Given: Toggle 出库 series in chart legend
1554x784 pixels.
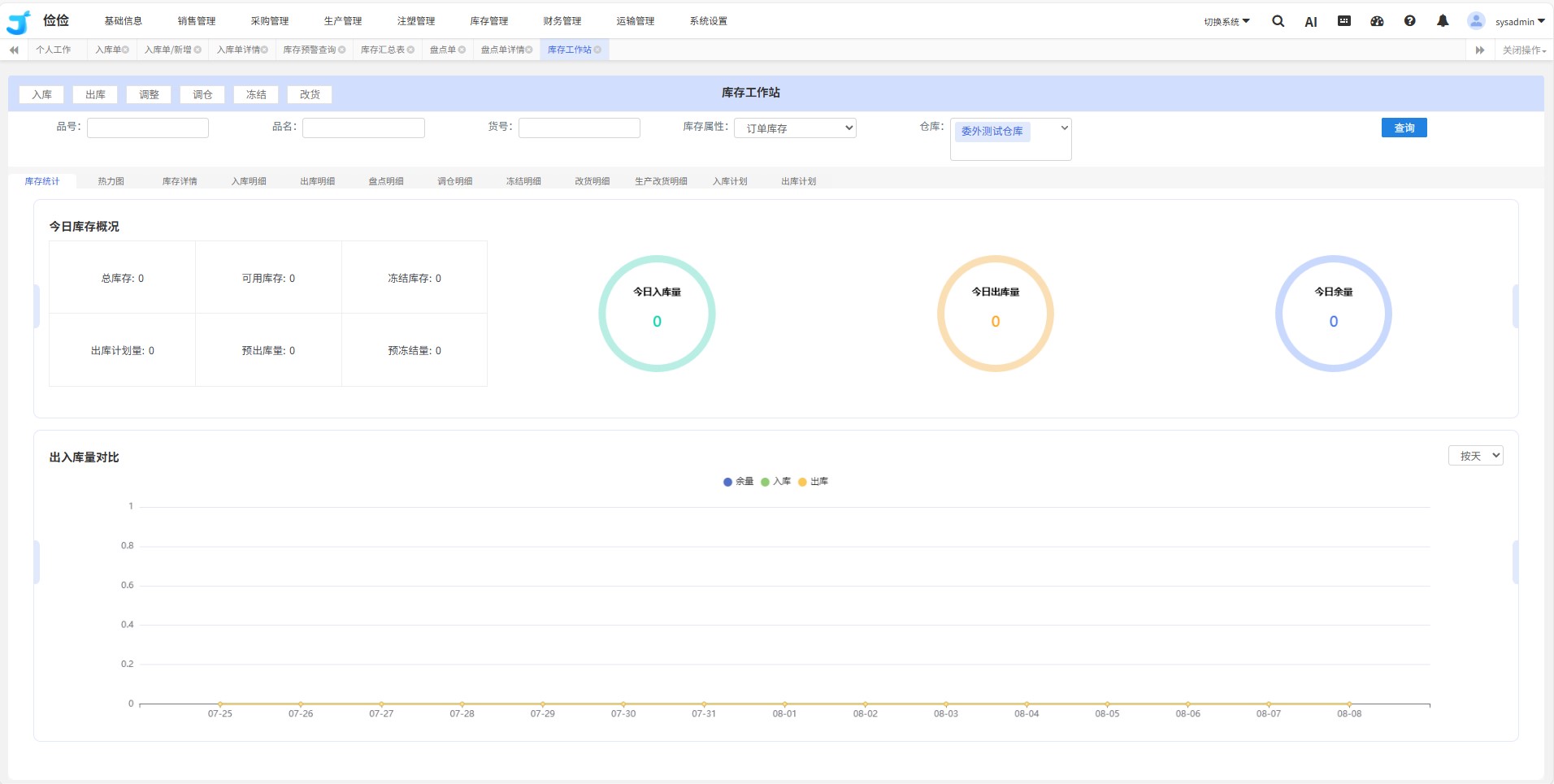Looking at the screenshot, I should pos(813,482).
